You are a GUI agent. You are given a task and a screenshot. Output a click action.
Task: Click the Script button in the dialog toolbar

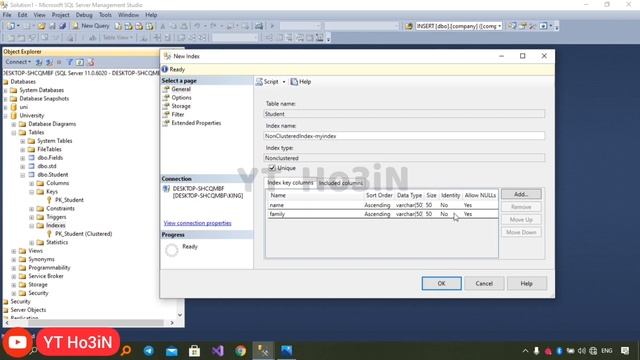[267, 82]
